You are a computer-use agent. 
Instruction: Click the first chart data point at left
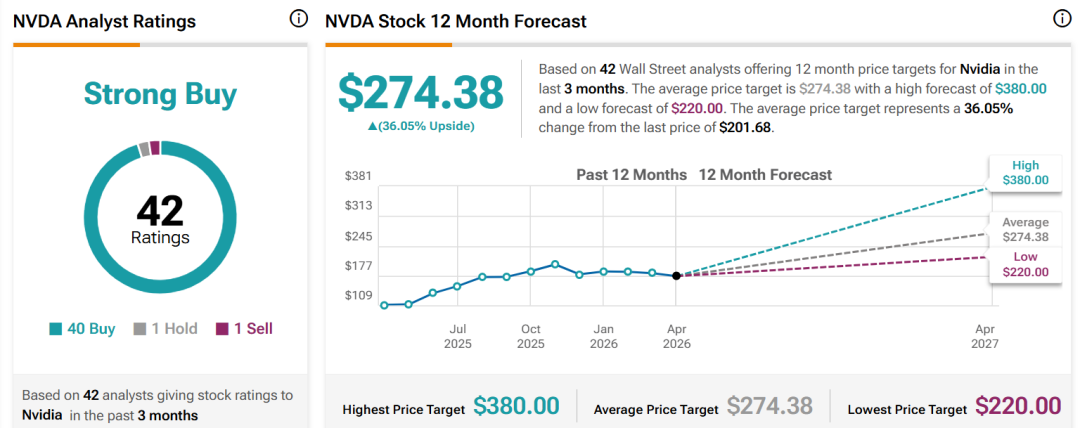tap(385, 305)
